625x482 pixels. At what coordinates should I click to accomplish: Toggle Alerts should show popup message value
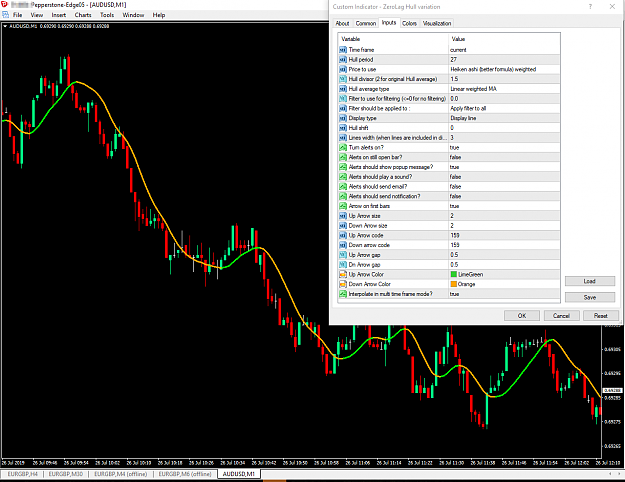(504, 167)
